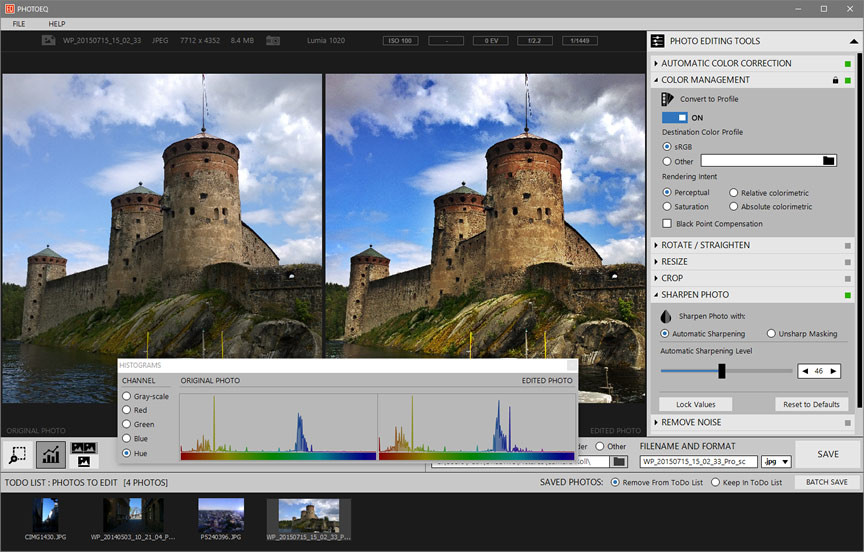Select Automatic Sharpening option
The height and width of the screenshot is (552, 864).
tap(665, 333)
